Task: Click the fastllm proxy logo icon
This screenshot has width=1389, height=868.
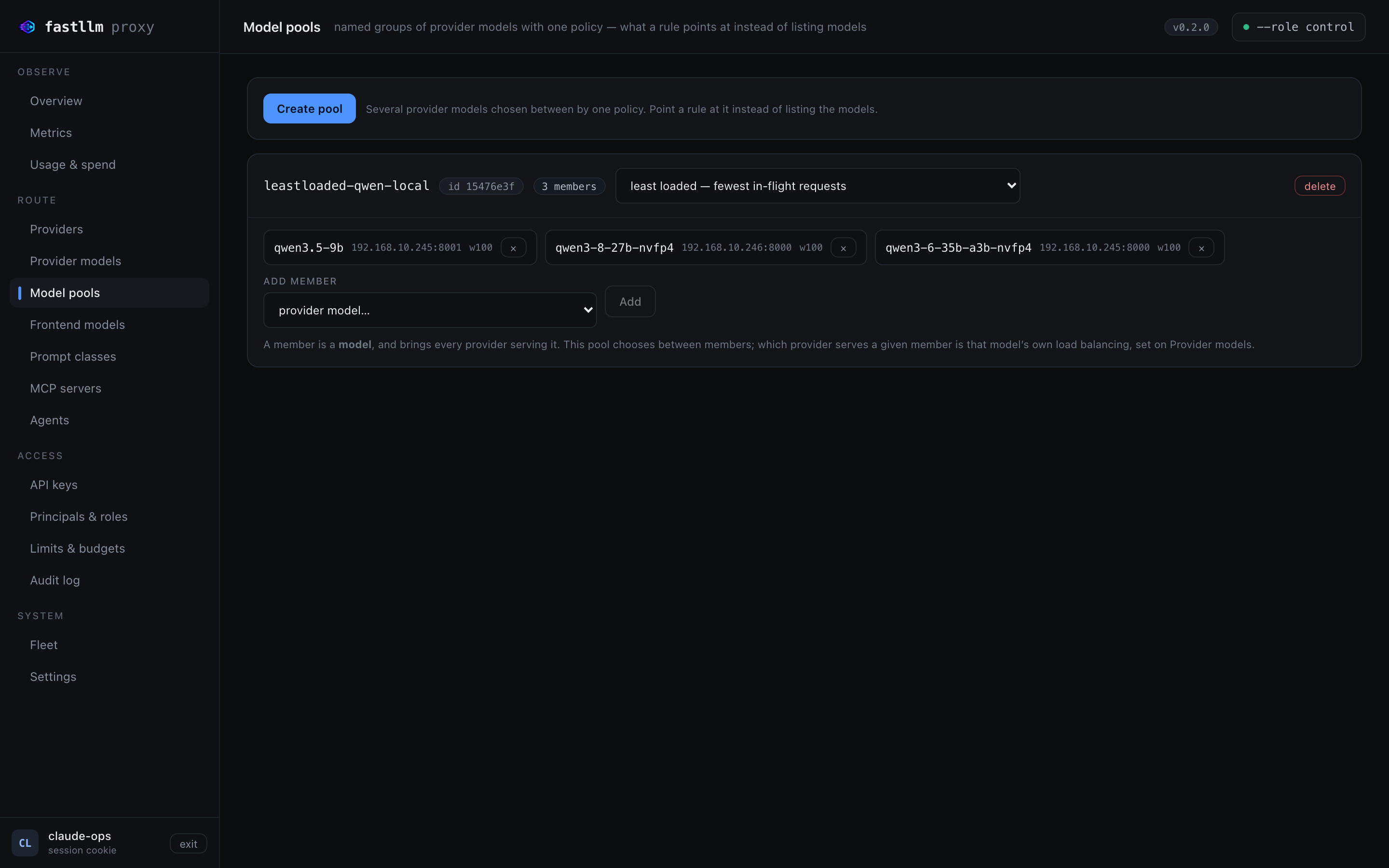Action: (27, 27)
